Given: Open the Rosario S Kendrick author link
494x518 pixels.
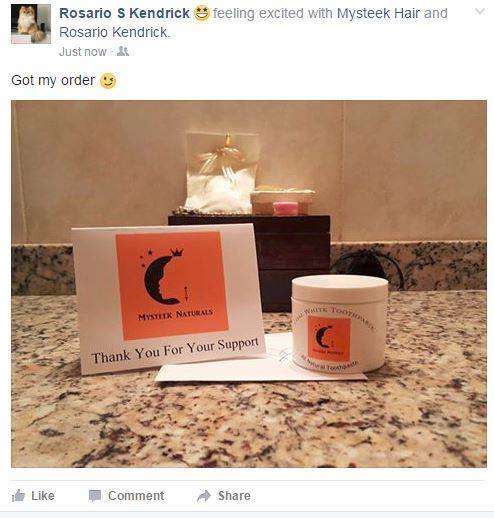Looking at the screenshot, I should click(124, 13).
